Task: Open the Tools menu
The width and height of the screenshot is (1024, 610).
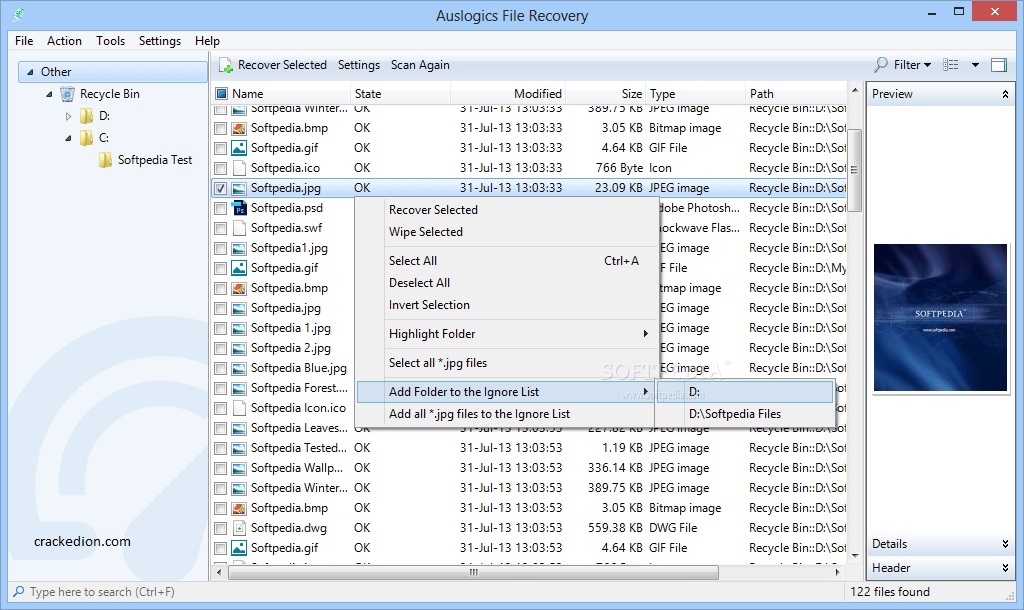Action: 110,40
